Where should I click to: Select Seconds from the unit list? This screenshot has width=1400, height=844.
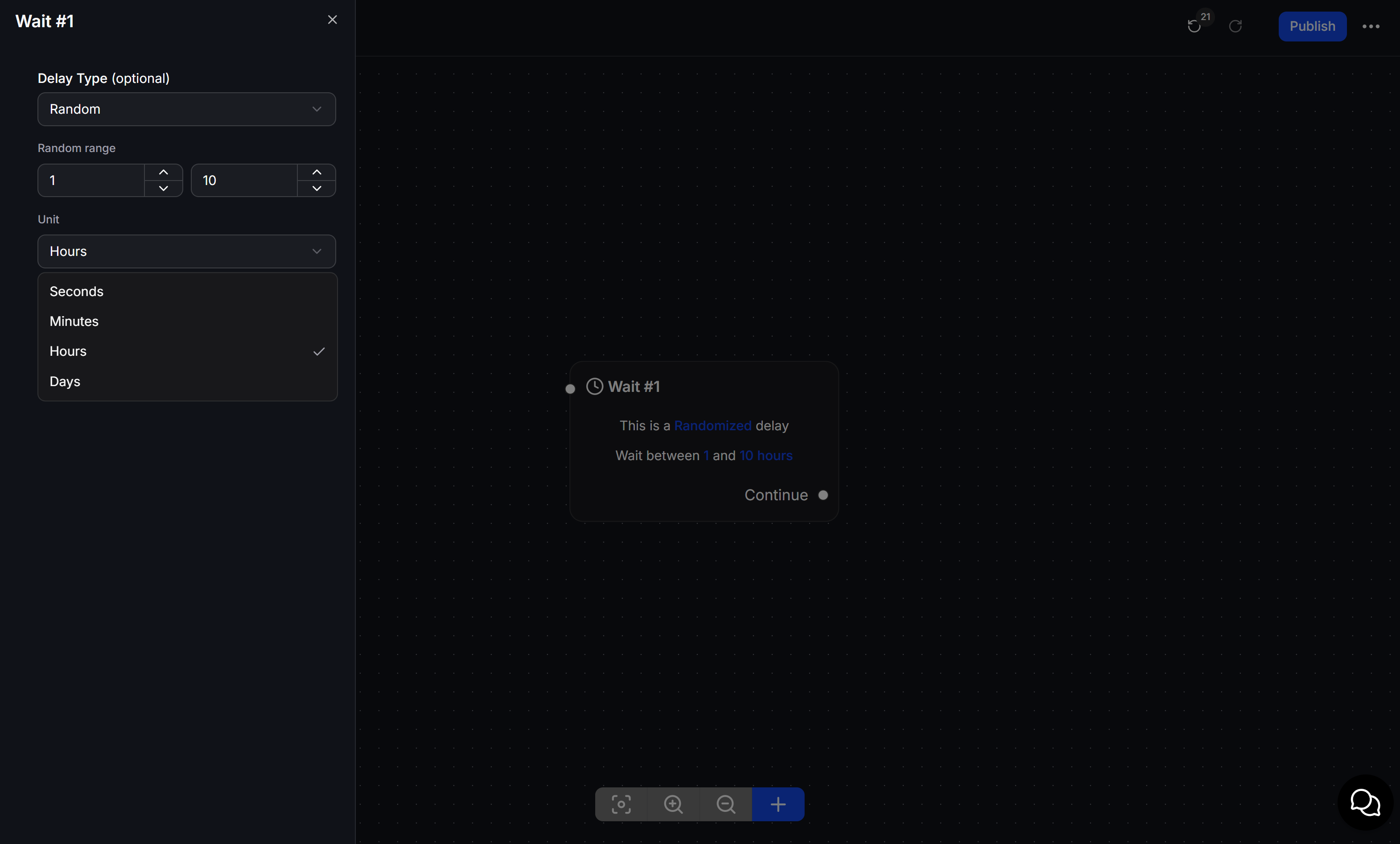188,292
